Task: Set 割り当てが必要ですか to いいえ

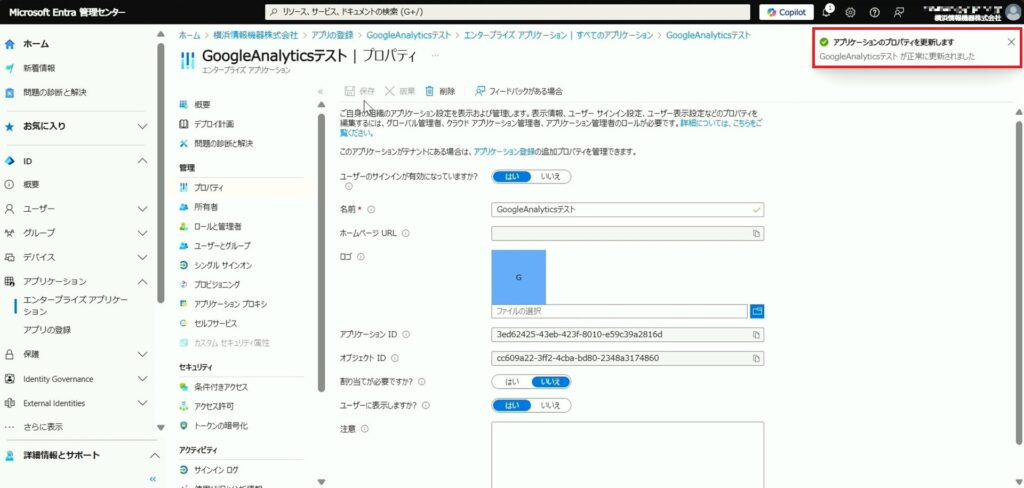Action: [x=551, y=382]
